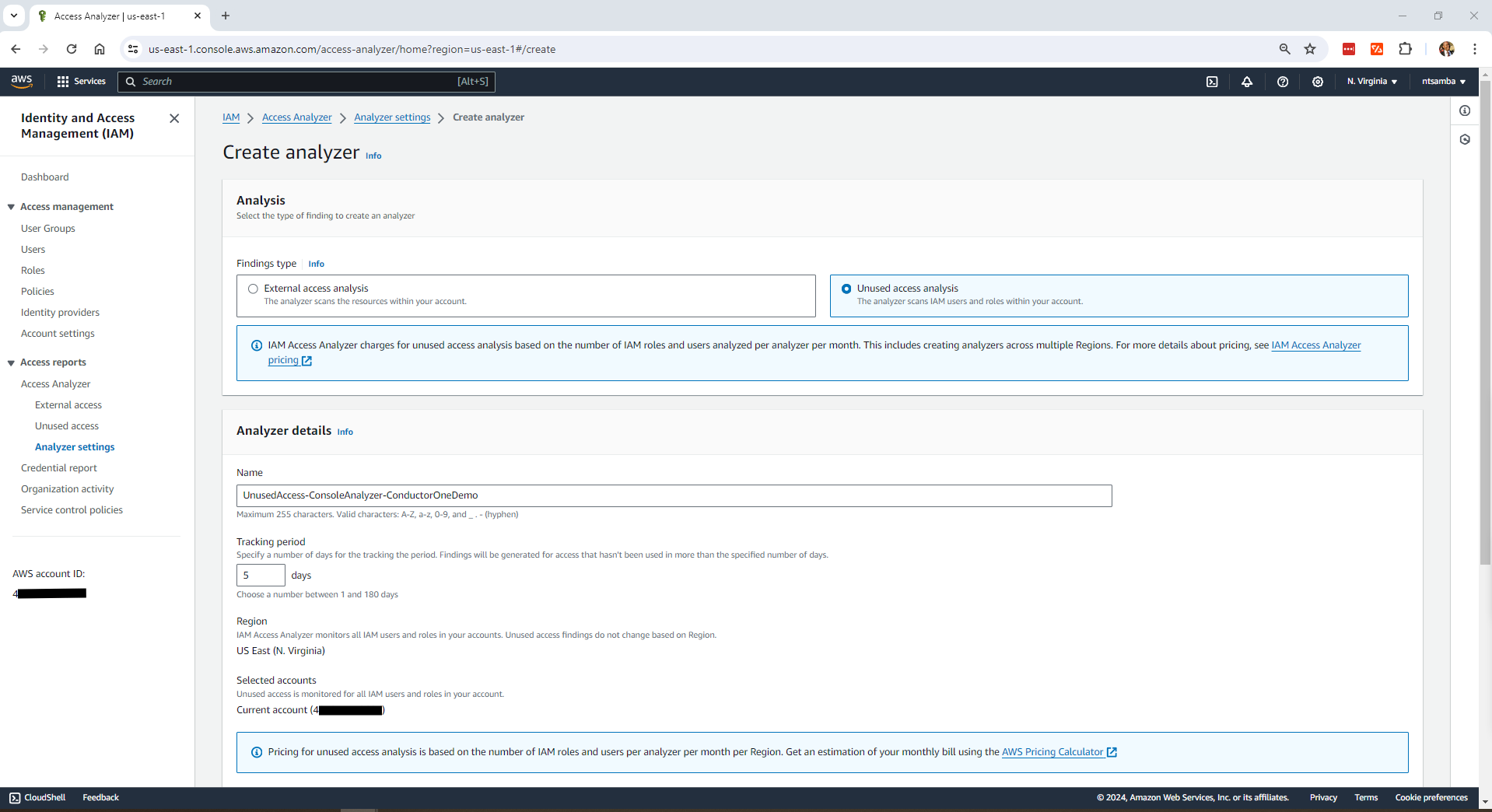
Task: Open Credential report in sidebar
Action: pyautogui.click(x=59, y=468)
